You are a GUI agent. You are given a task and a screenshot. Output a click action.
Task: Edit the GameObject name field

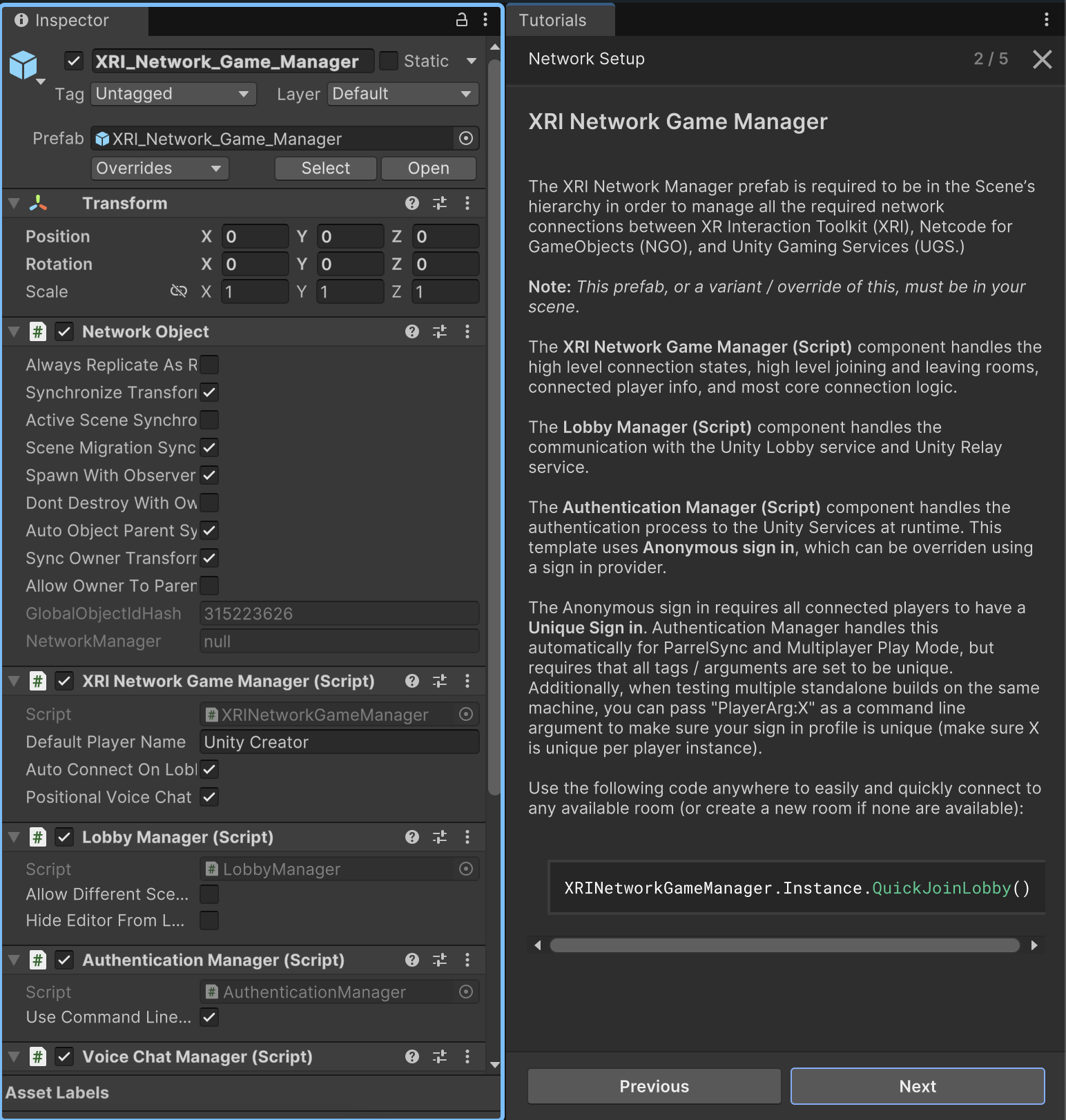[233, 61]
